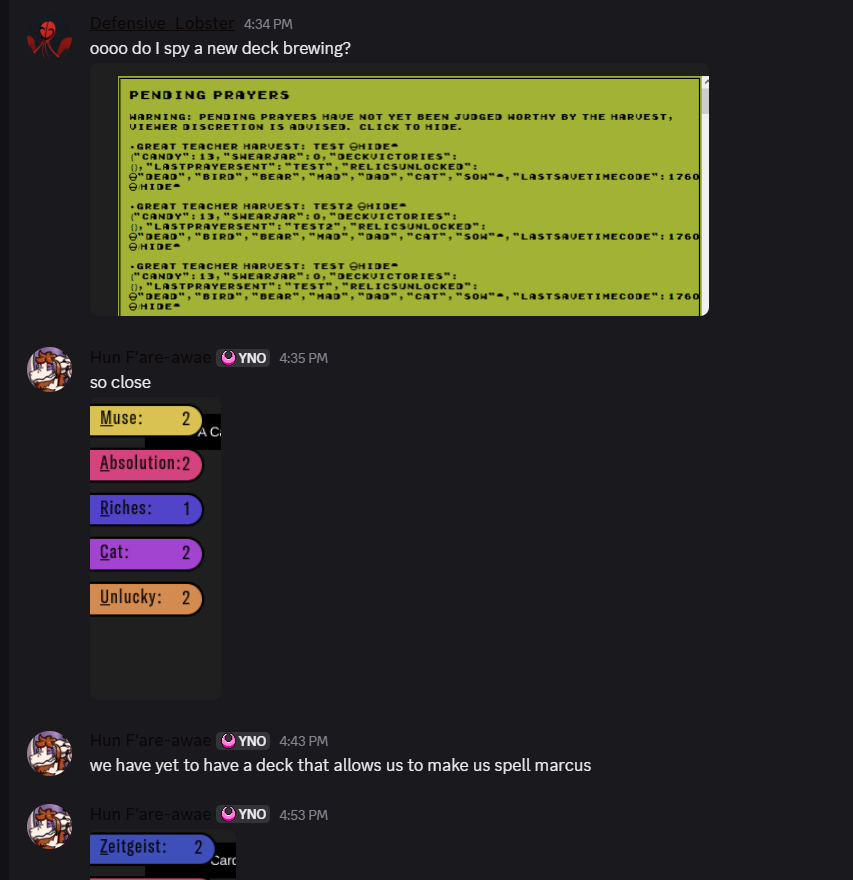This screenshot has height=880, width=853.
Task: Click the 4:53 PM message timestamp
Action: click(x=303, y=814)
